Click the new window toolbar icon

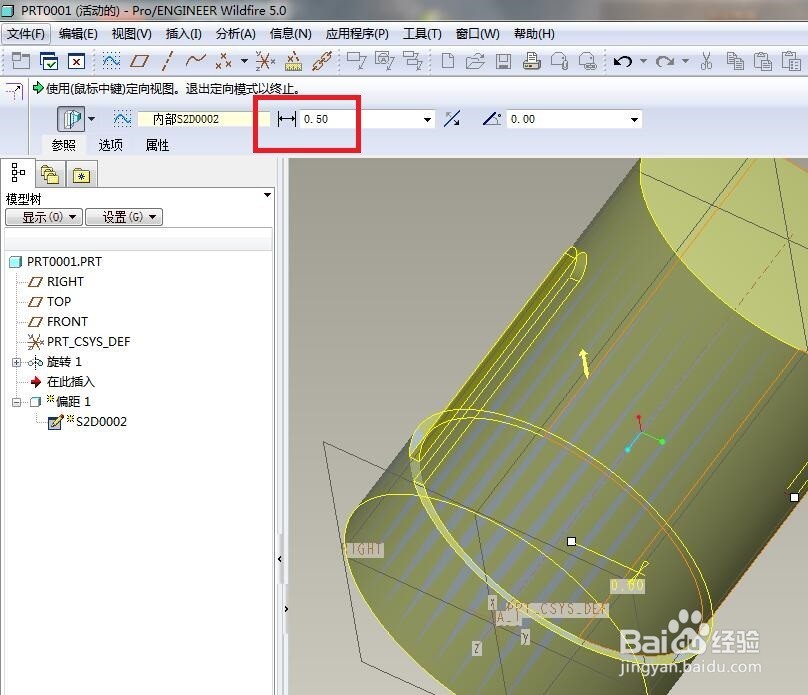(21, 61)
